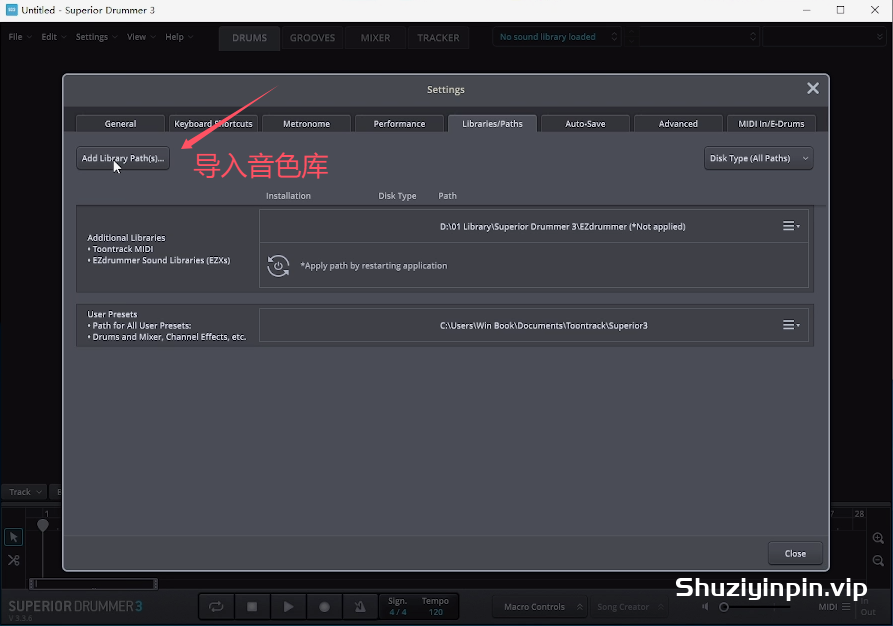This screenshot has height=626, width=893.
Task: Open the Settings menu
Action: [x=96, y=37]
